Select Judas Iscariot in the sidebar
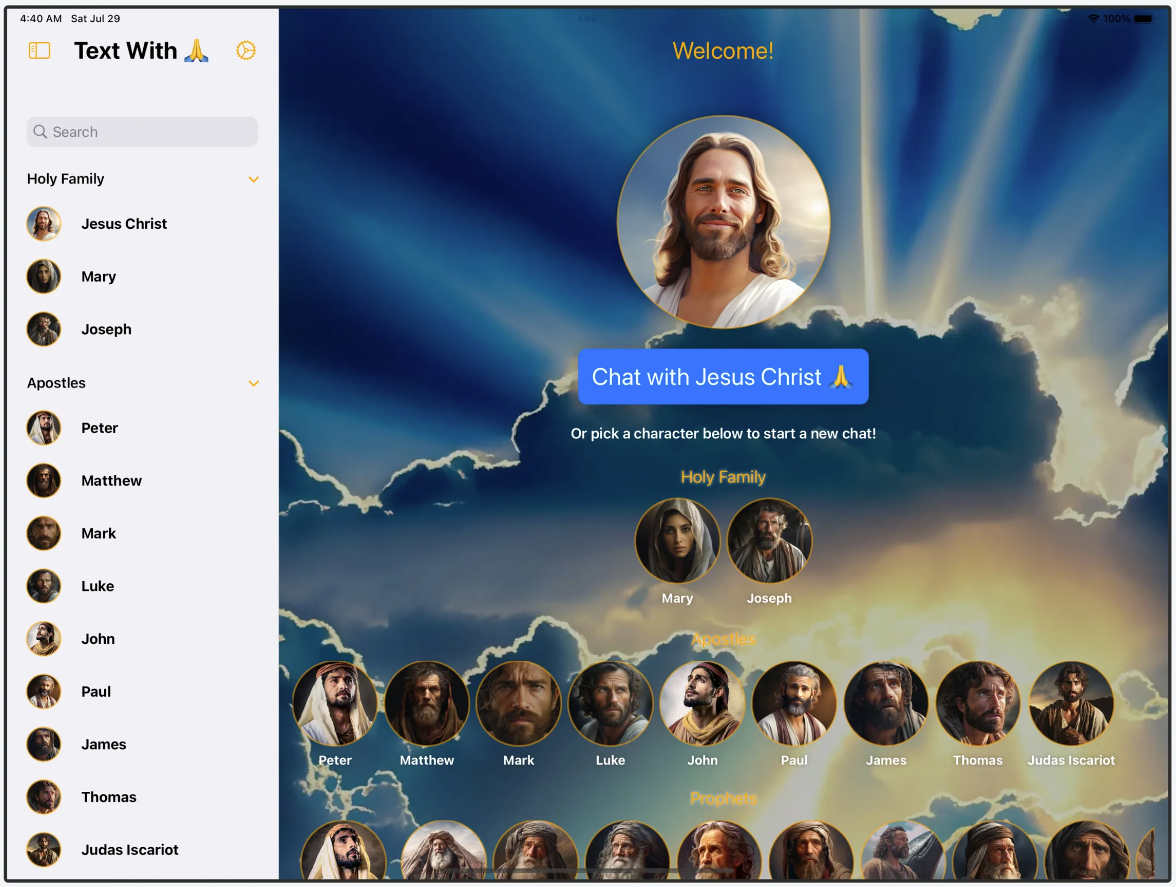The image size is (1176, 887). (x=142, y=850)
